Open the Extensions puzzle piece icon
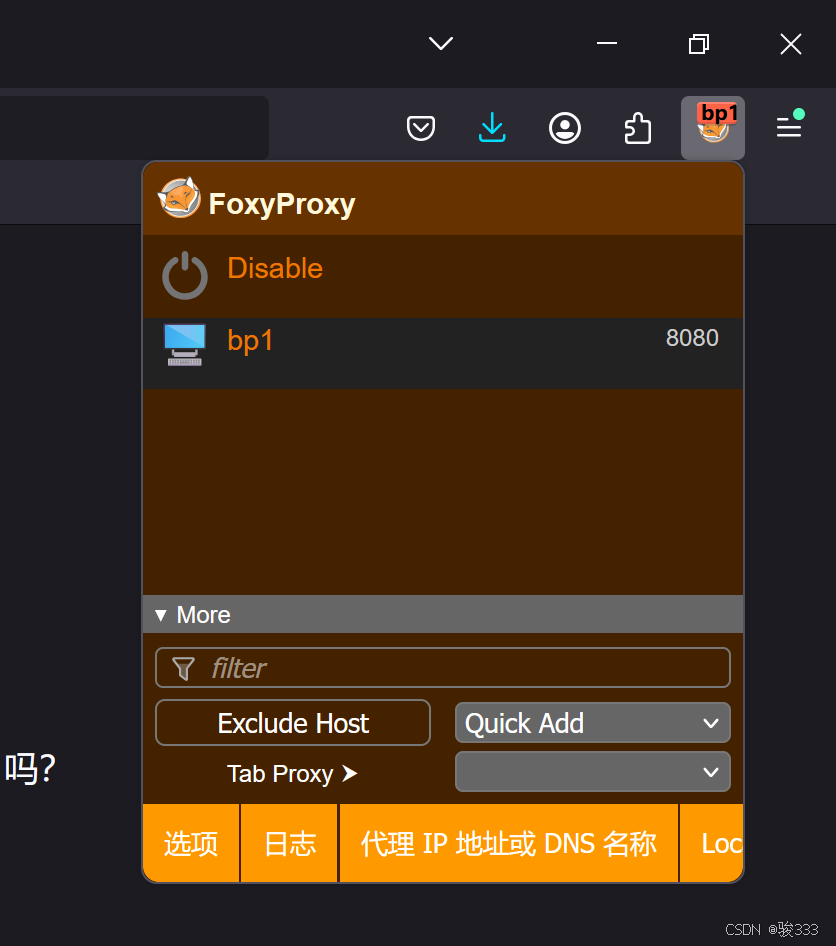 pyautogui.click(x=637, y=128)
